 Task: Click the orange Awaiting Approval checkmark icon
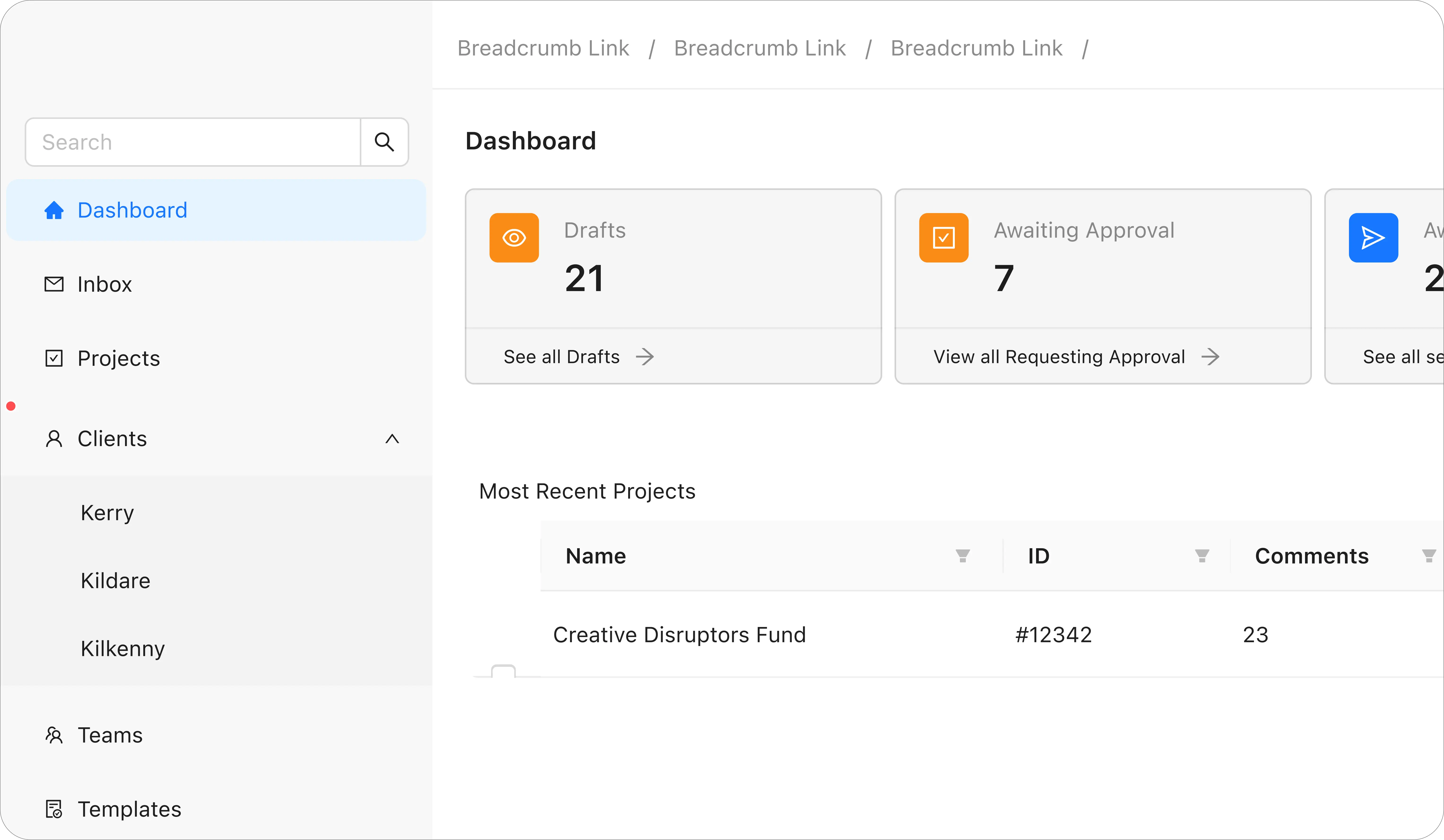943,238
